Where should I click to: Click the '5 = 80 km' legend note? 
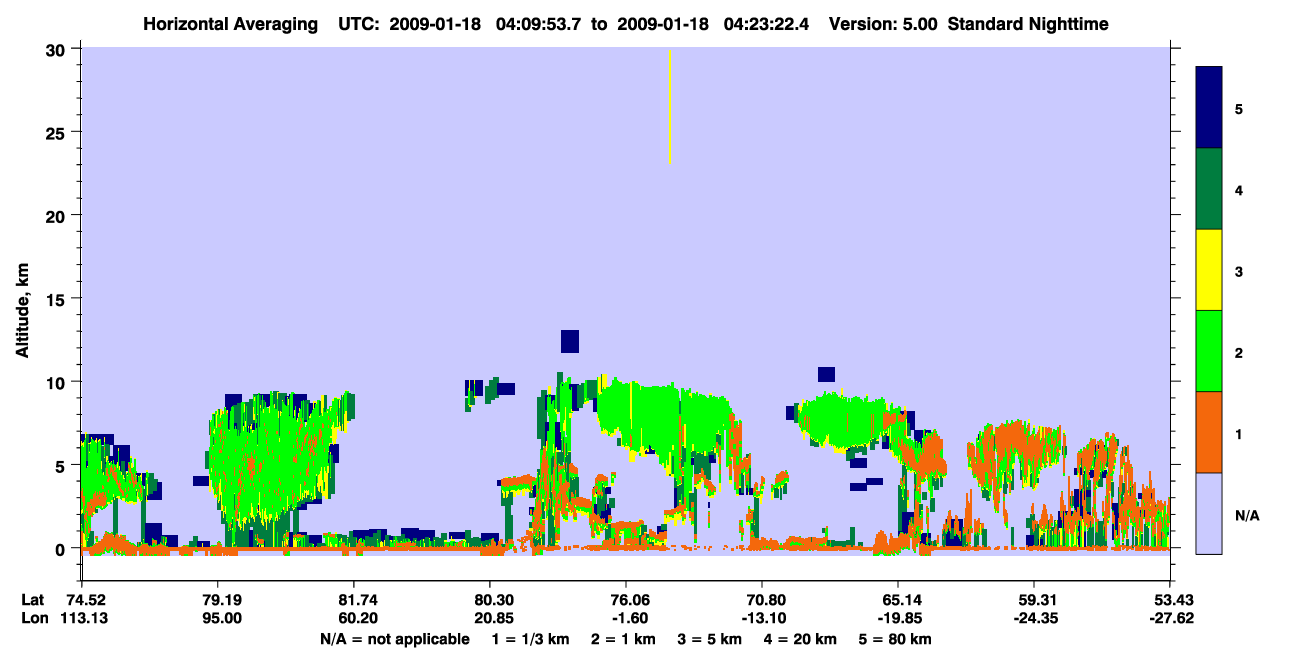(896, 639)
